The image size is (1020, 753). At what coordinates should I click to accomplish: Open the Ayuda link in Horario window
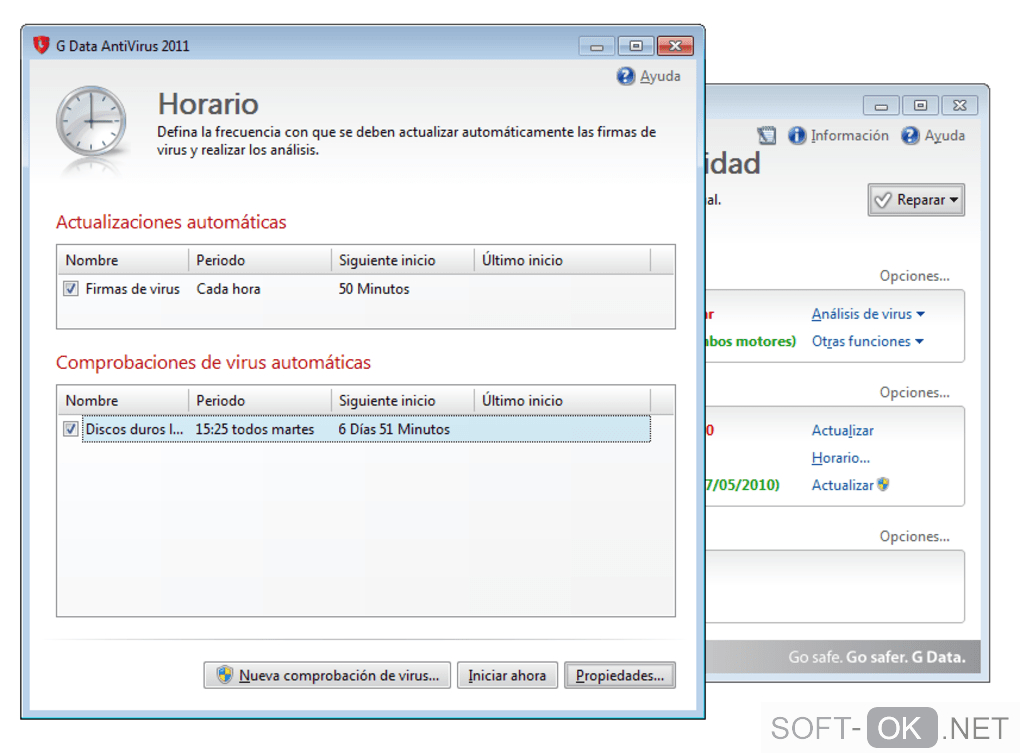(660, 76)
